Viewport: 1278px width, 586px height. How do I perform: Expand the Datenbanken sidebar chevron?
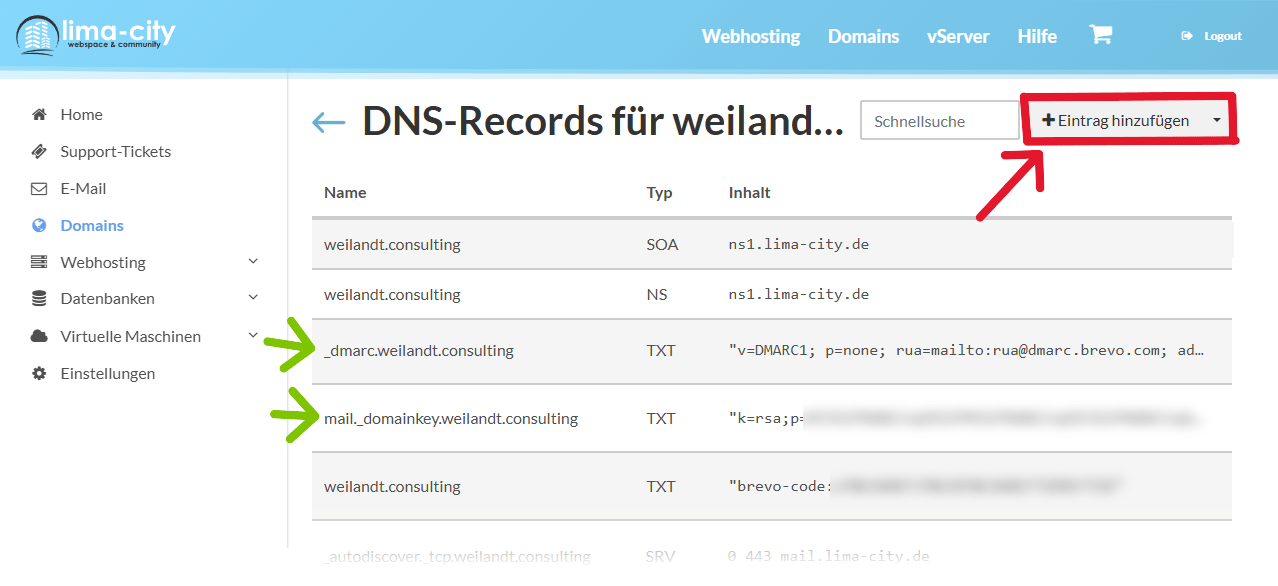click(253, 297)
